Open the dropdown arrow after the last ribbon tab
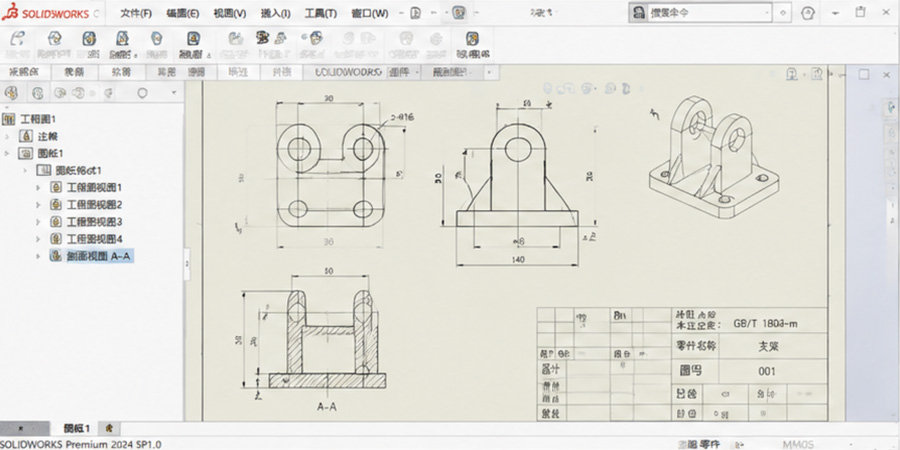 pyautogui.click(x=489, y=73)
